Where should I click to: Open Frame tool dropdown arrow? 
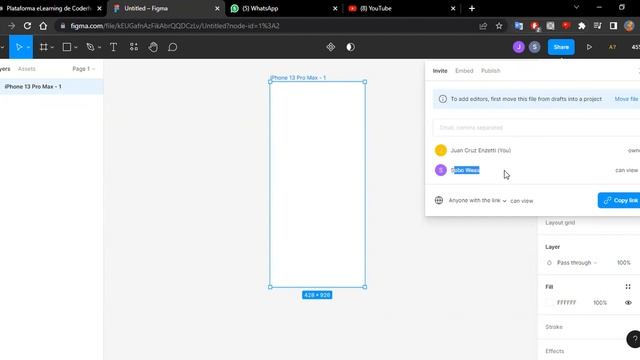[52, 48]
